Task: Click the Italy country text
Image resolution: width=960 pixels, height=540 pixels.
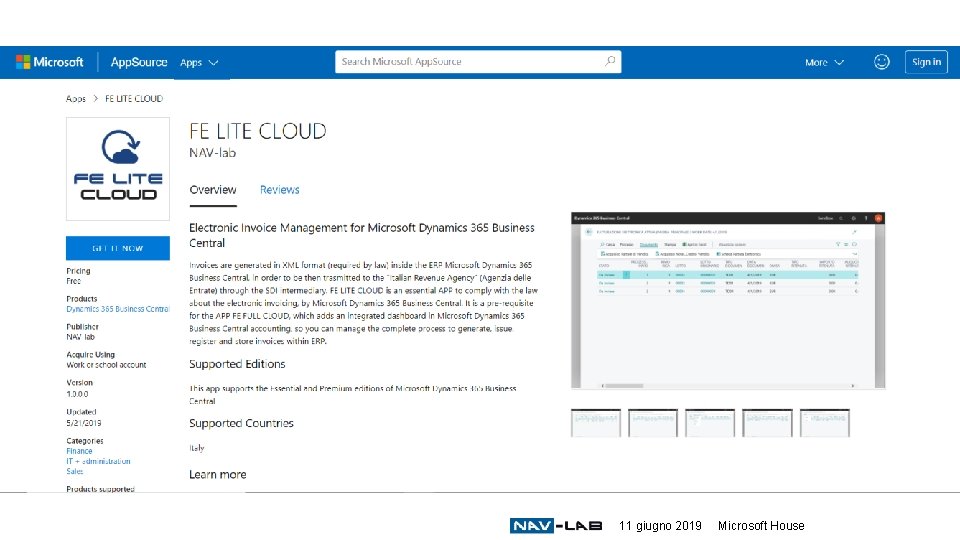Action: (x=197, y=448)
